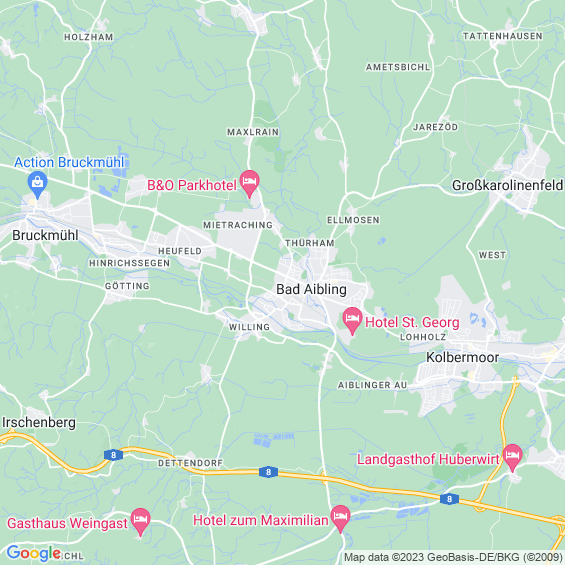Select the Action Bruckmühl shopping pin
The width and height of the screenshot is (565, 565).
[37, 184]
